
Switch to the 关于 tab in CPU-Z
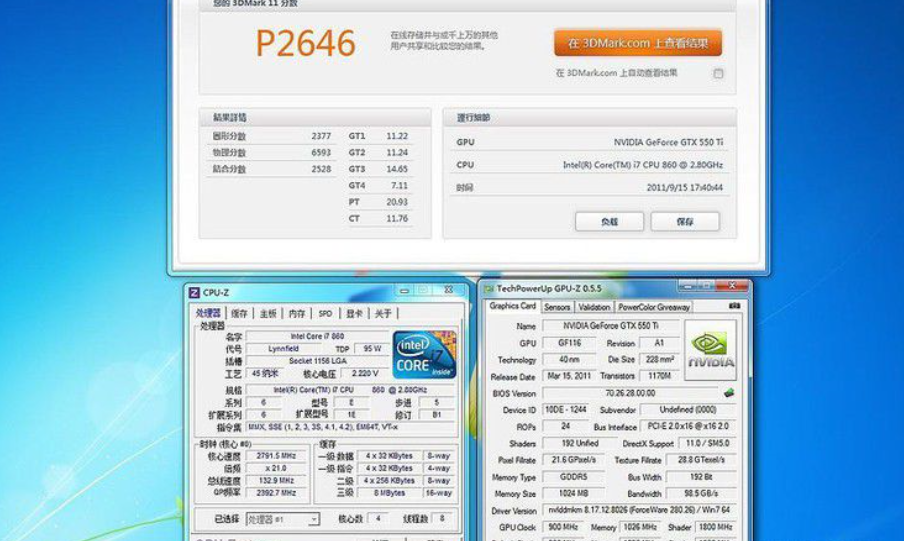click(x=383, y=313)
